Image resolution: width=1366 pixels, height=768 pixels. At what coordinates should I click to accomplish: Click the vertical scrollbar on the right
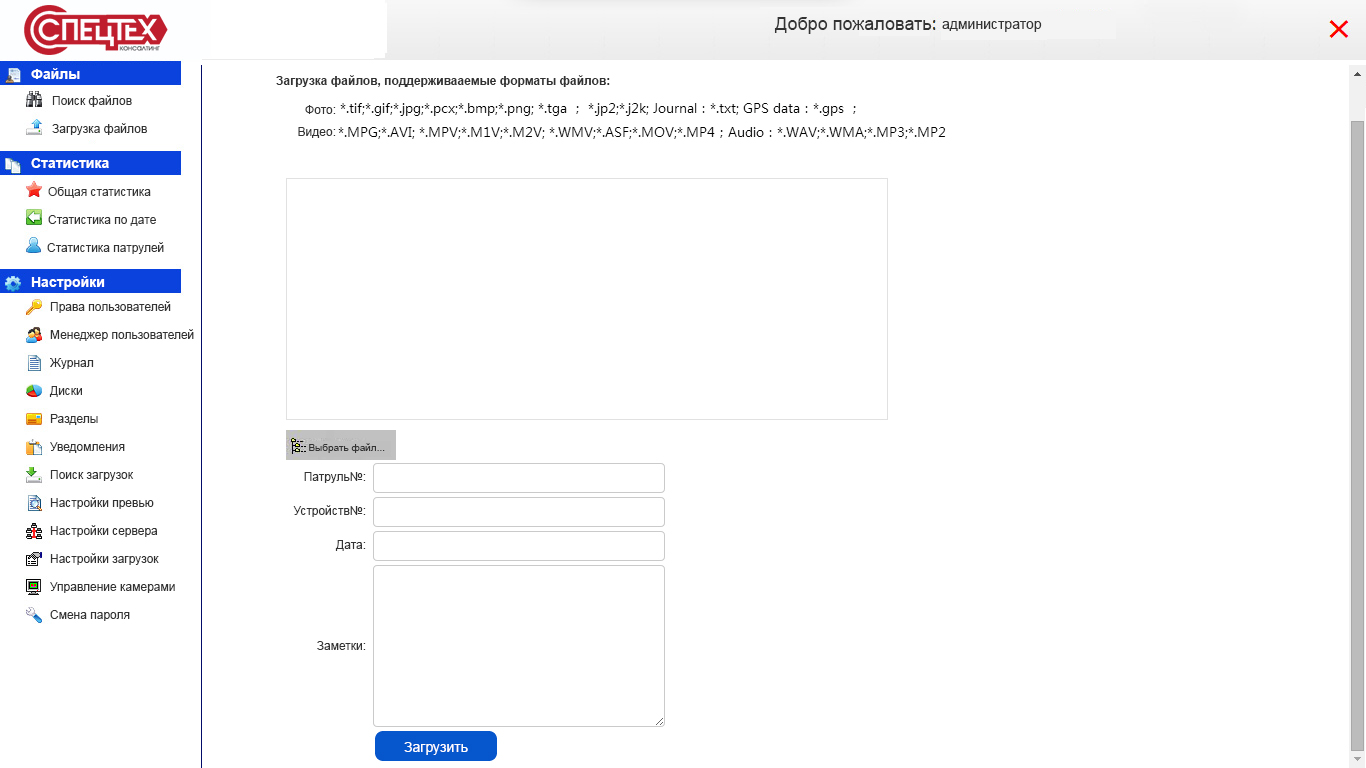(x=1357, y=430)
